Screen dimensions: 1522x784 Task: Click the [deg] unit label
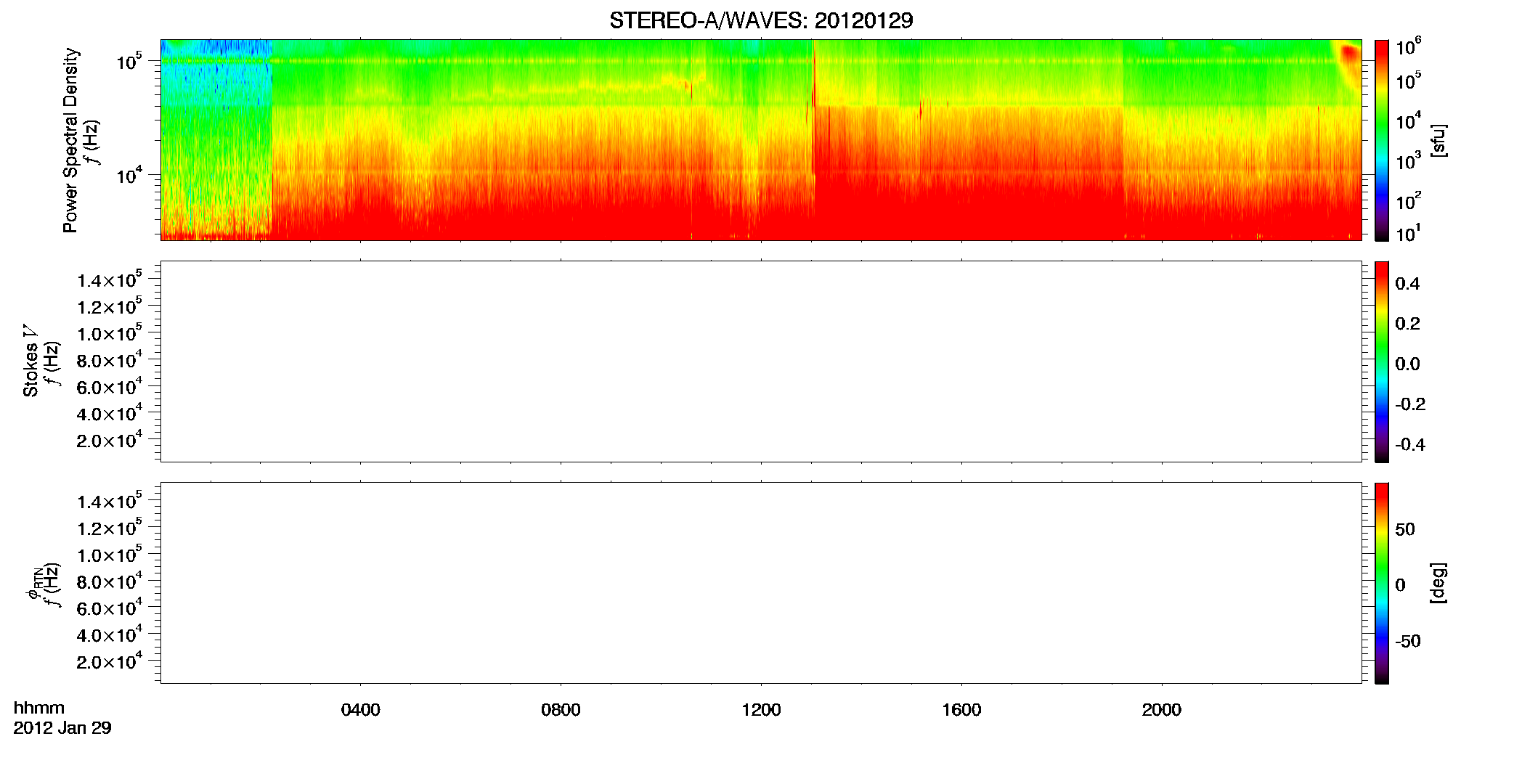click(x=1438, y=582)
